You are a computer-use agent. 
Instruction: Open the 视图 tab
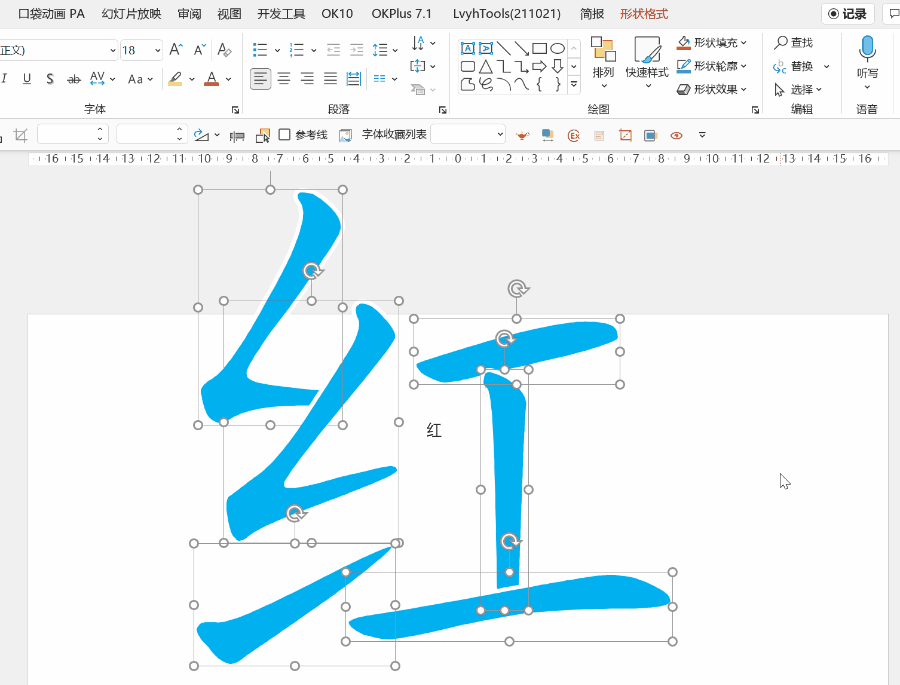(x=229, y=14)
